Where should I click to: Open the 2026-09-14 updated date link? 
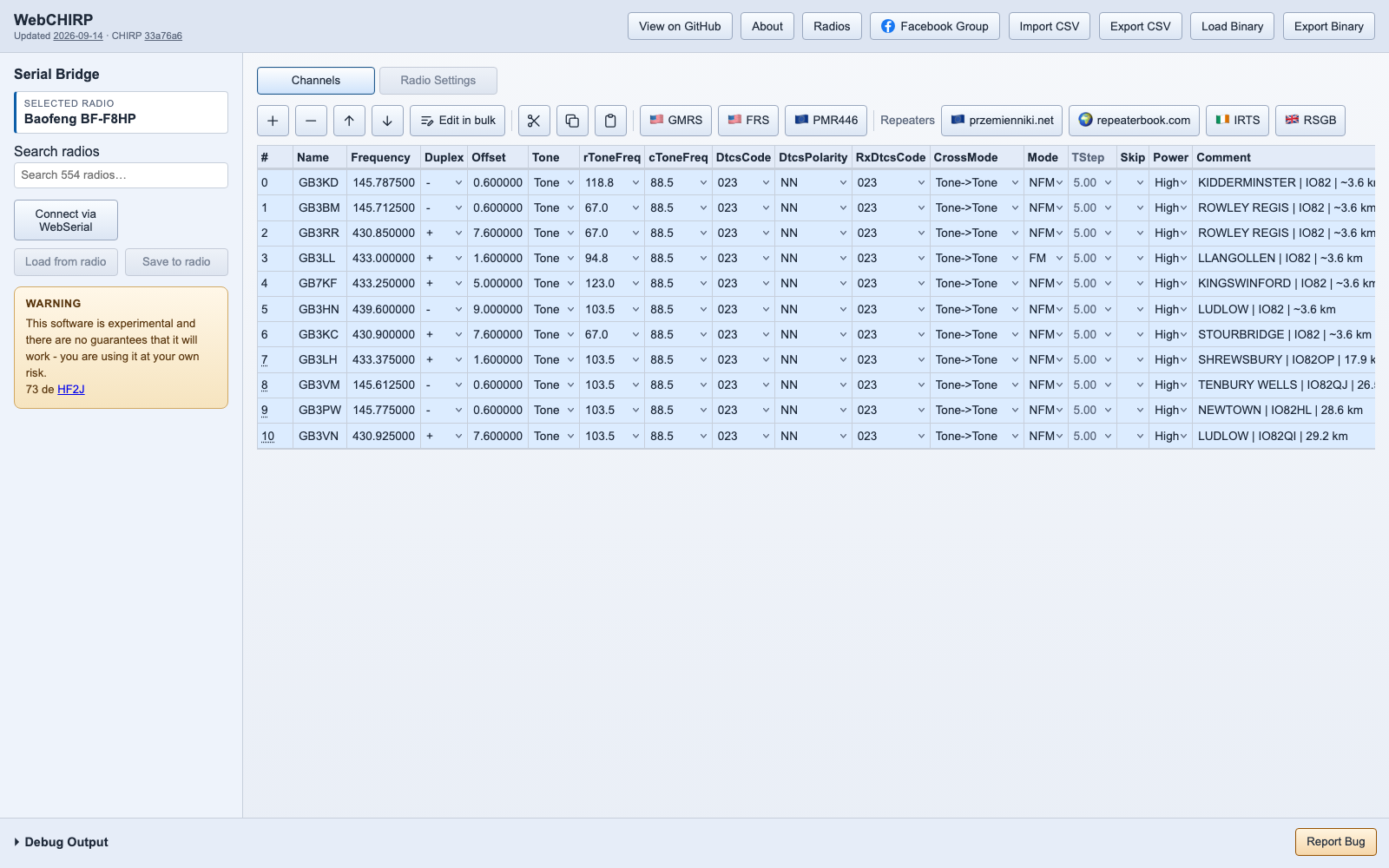[x=78, y=36]
